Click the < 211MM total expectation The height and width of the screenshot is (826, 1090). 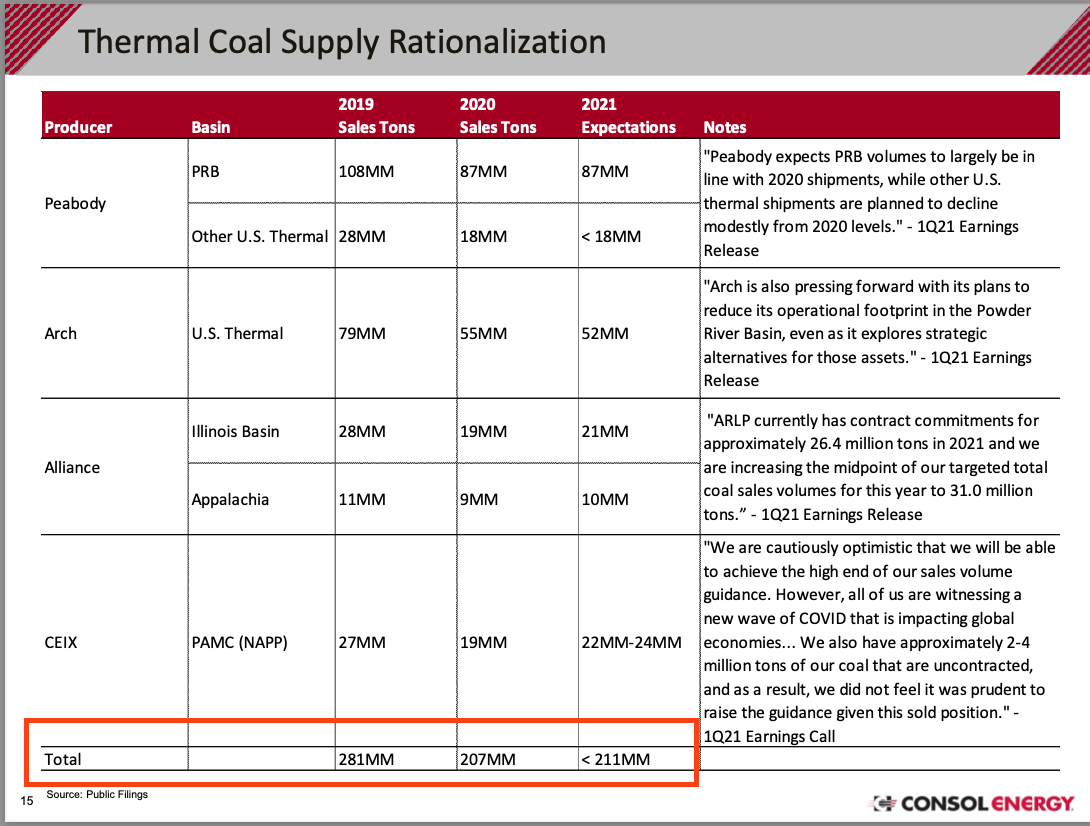tap(615, 759)
